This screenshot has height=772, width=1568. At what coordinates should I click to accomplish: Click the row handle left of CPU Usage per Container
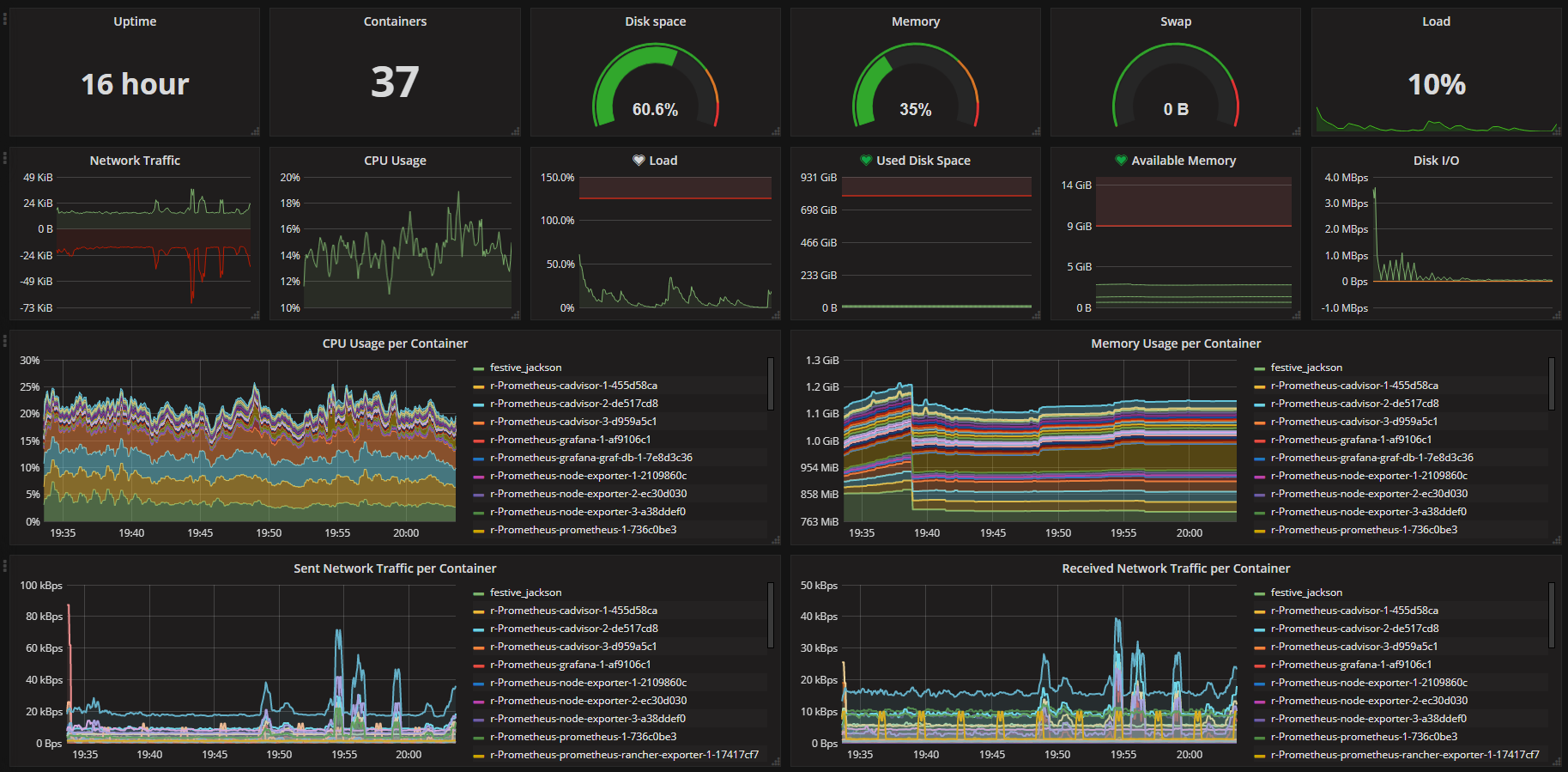[x=5, y=340]
